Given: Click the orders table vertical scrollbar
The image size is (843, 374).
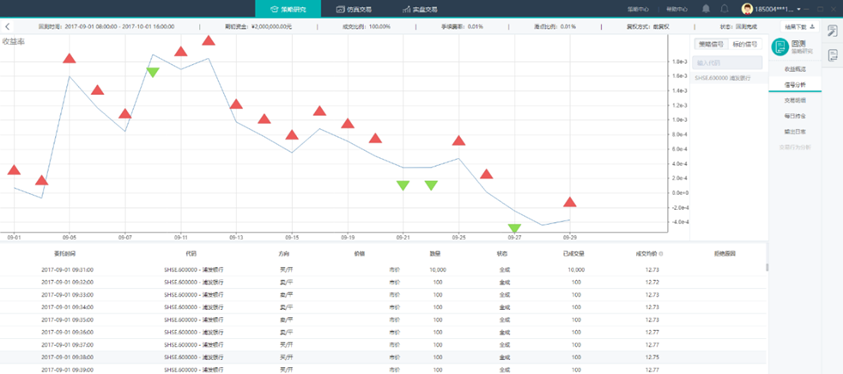Looking at the screenshot, I should (x=767, y=267).
